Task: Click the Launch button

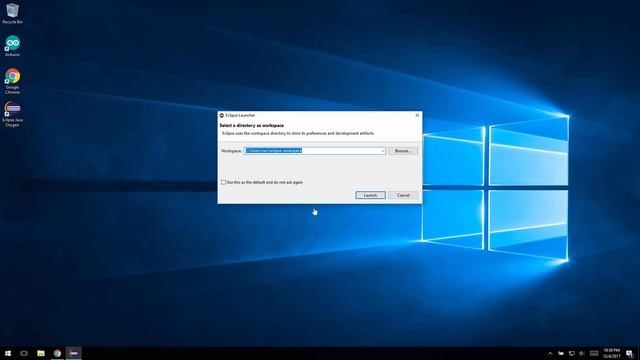Action: 370,195
